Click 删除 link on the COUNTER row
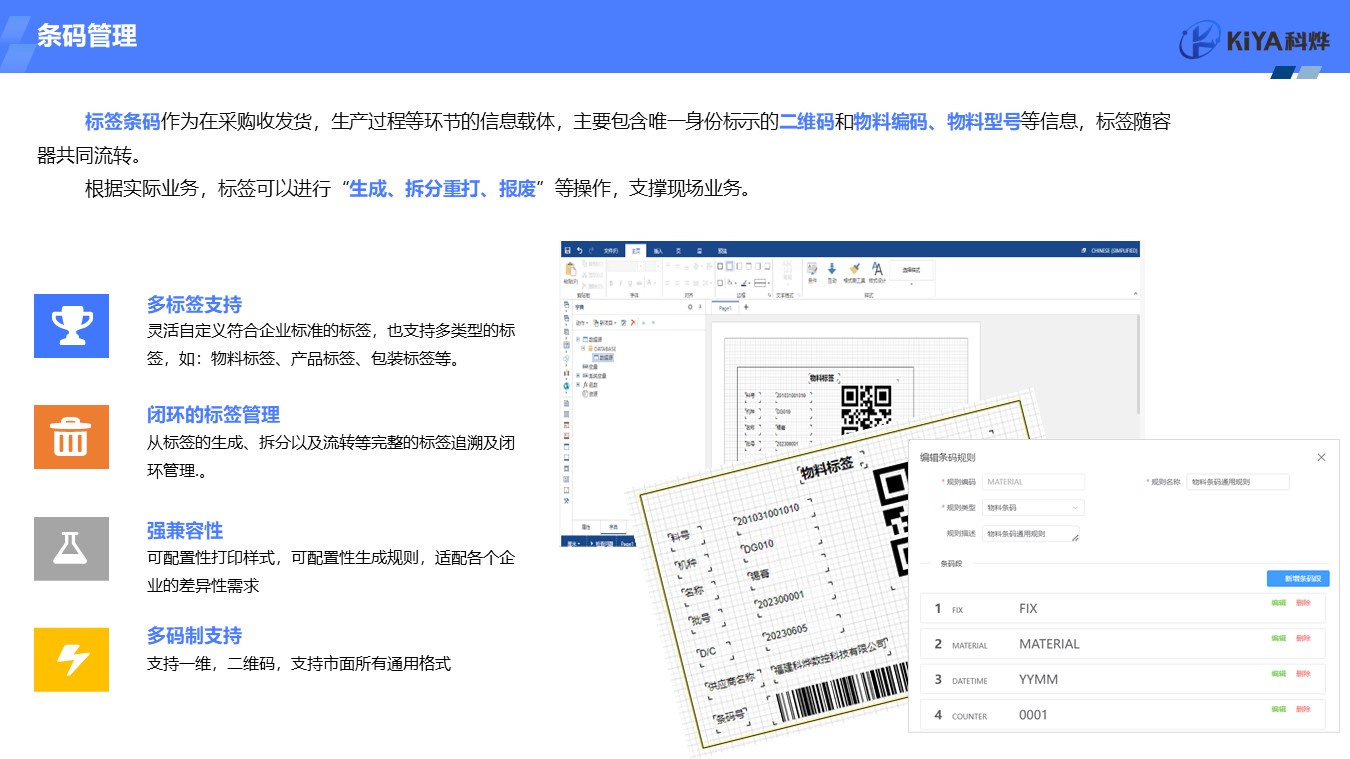The height and width of the screenshot is (759, 1350). tap(1303, 709)
